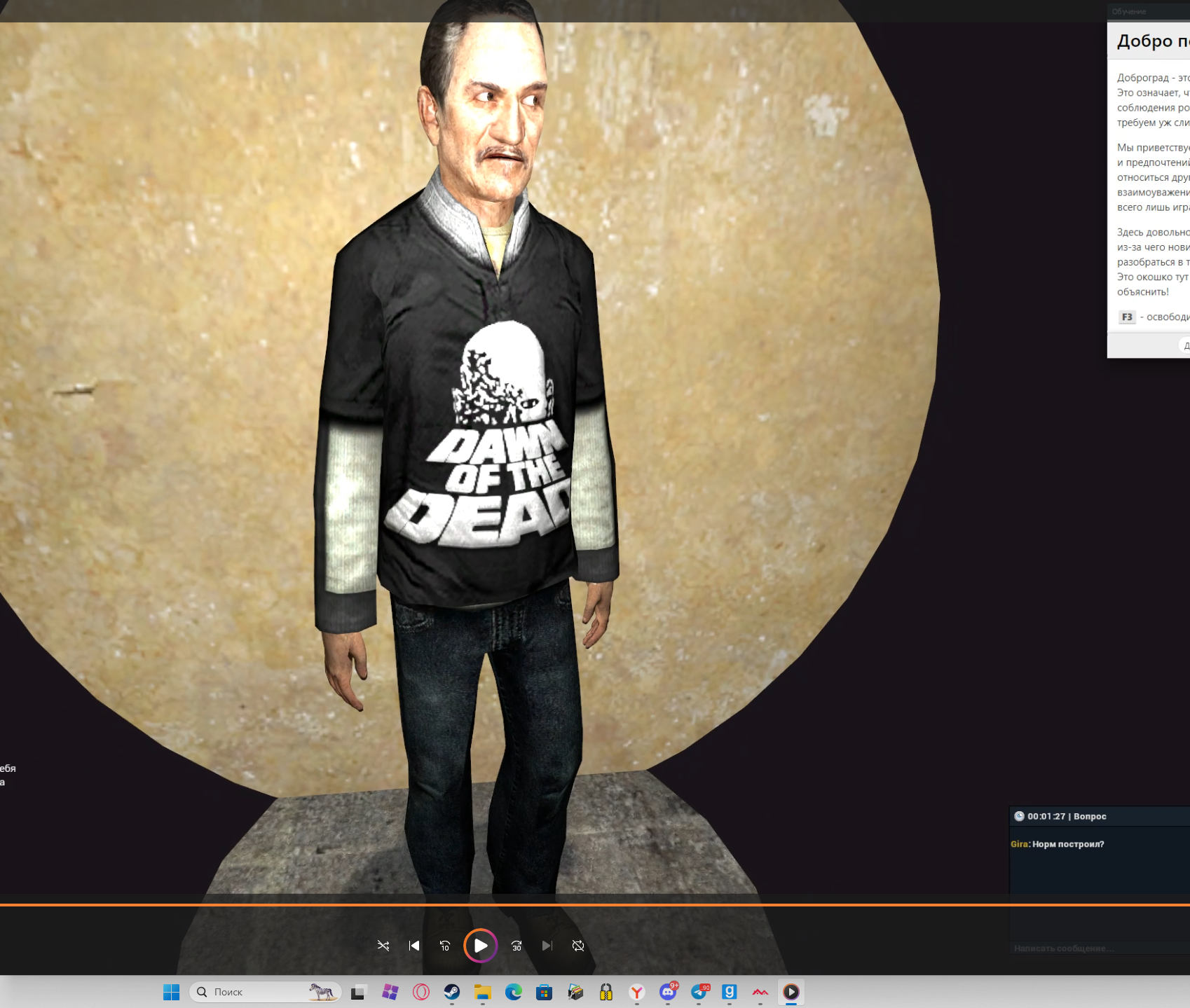1190x1008 pixels.
Task: Open File Explorer from taskbar
Action: 483,992
